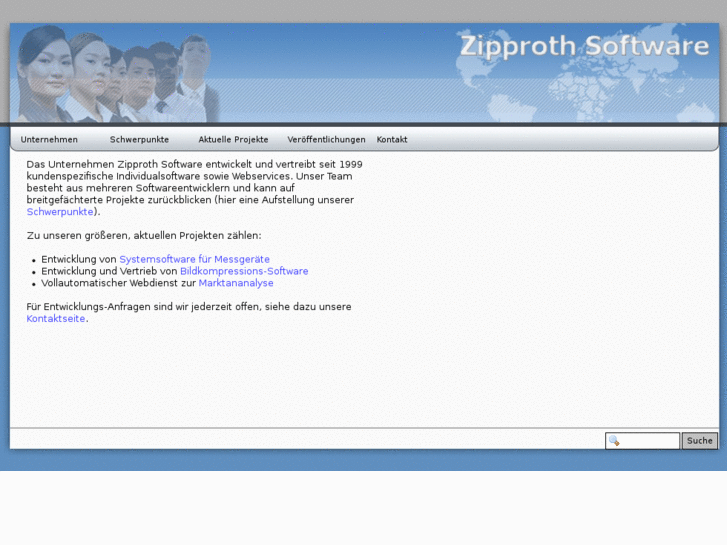Open the Bildkompressions-Software link
The image size is (727, 545).
pos(244,271)
